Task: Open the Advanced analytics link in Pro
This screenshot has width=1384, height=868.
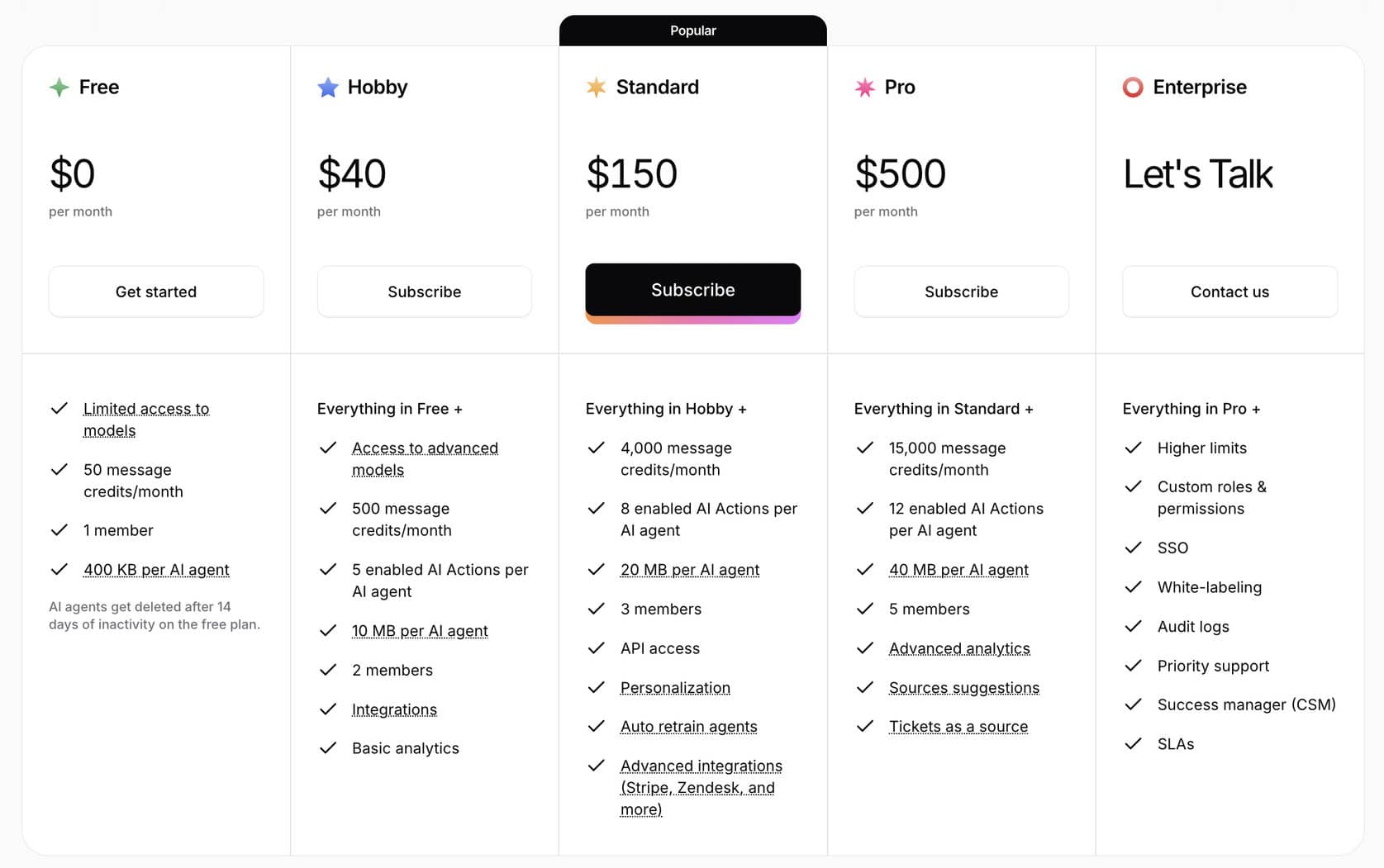Action: (x=959, y=649)
